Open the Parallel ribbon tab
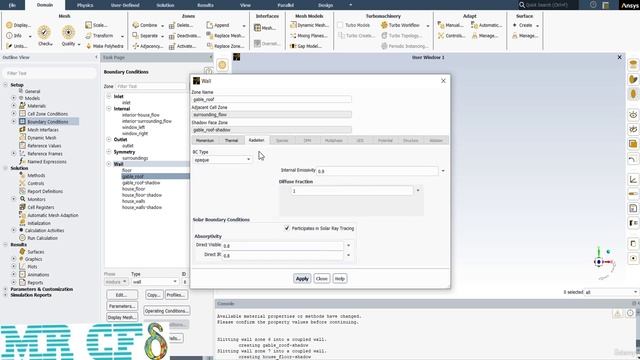 tap(285, 5)
